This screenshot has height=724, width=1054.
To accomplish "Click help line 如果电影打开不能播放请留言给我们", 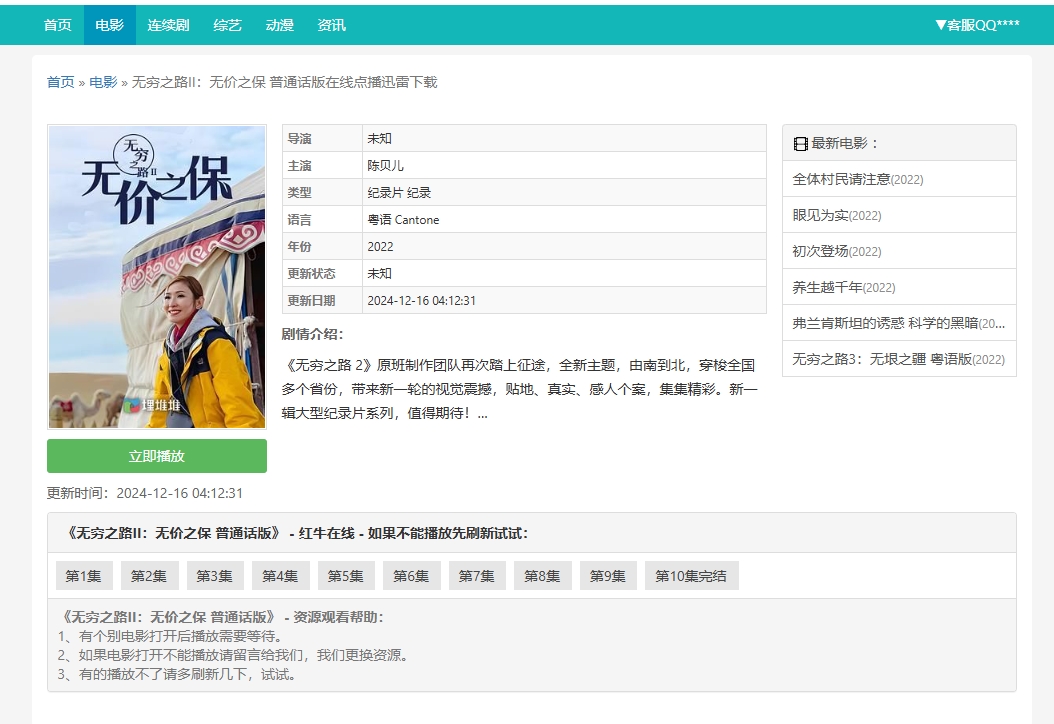I will (233, 655).
